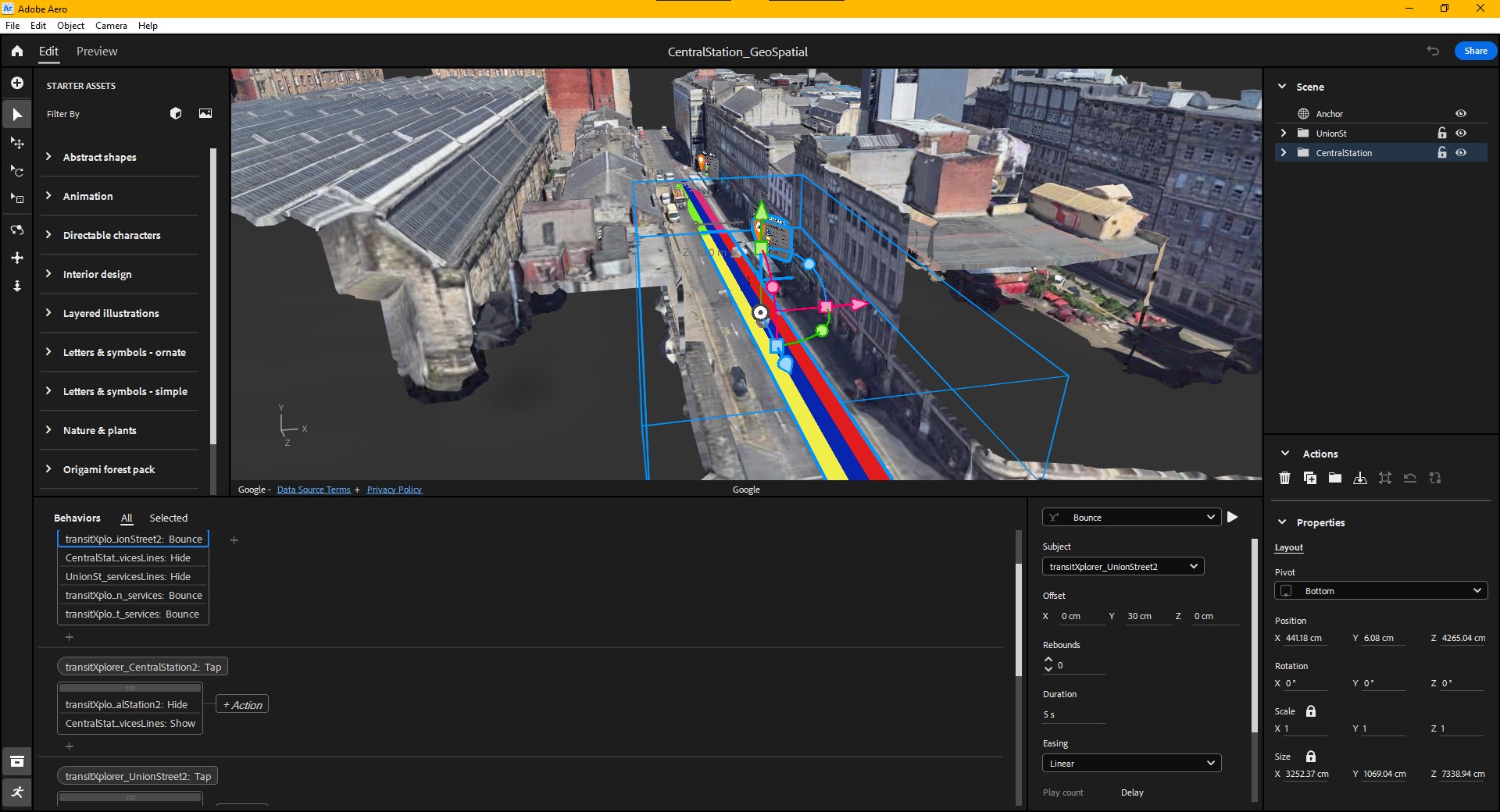Click the Duplicate icon under Actions
1500x812 pixels.
pyautogui.click(x=1310, y=478)
